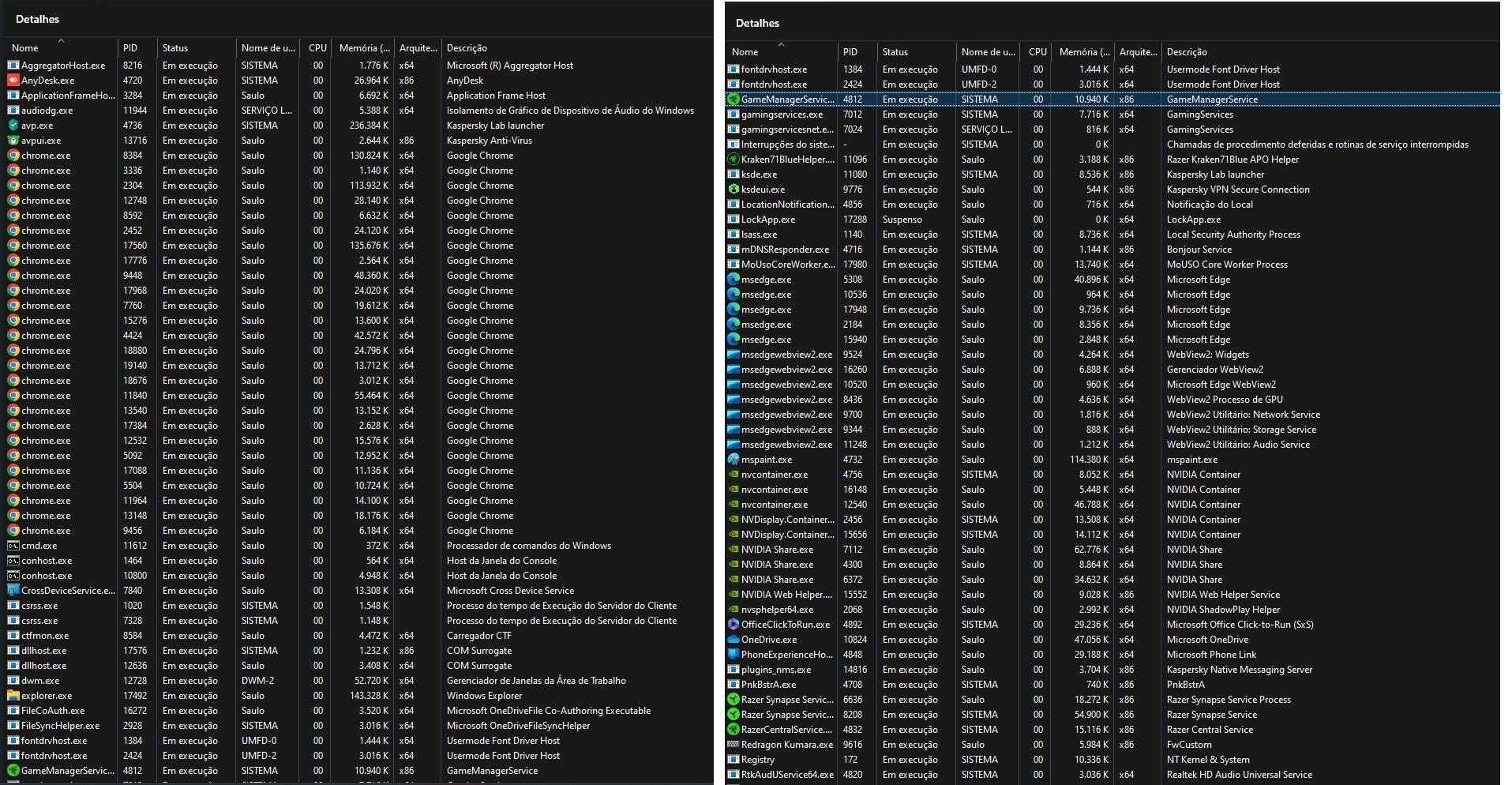The height and width of the screenshot is (785, 1512).
Task: Select the lsass.exe process row
Action: (1112, 235)
